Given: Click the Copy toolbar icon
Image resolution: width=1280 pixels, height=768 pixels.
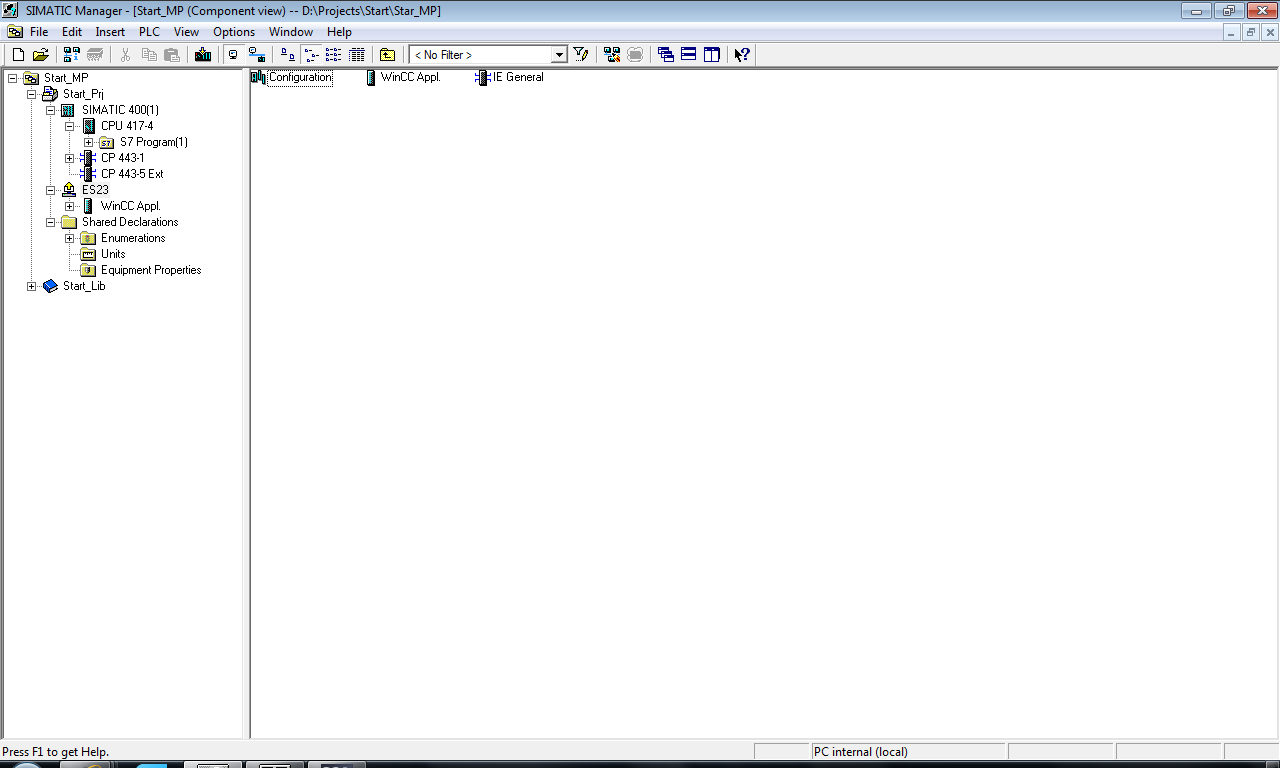Looking at the screenshot, I should (149, 55).
